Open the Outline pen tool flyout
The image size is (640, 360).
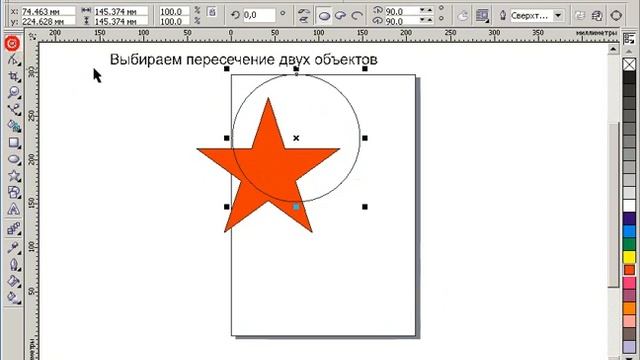(x=13, y=264)
